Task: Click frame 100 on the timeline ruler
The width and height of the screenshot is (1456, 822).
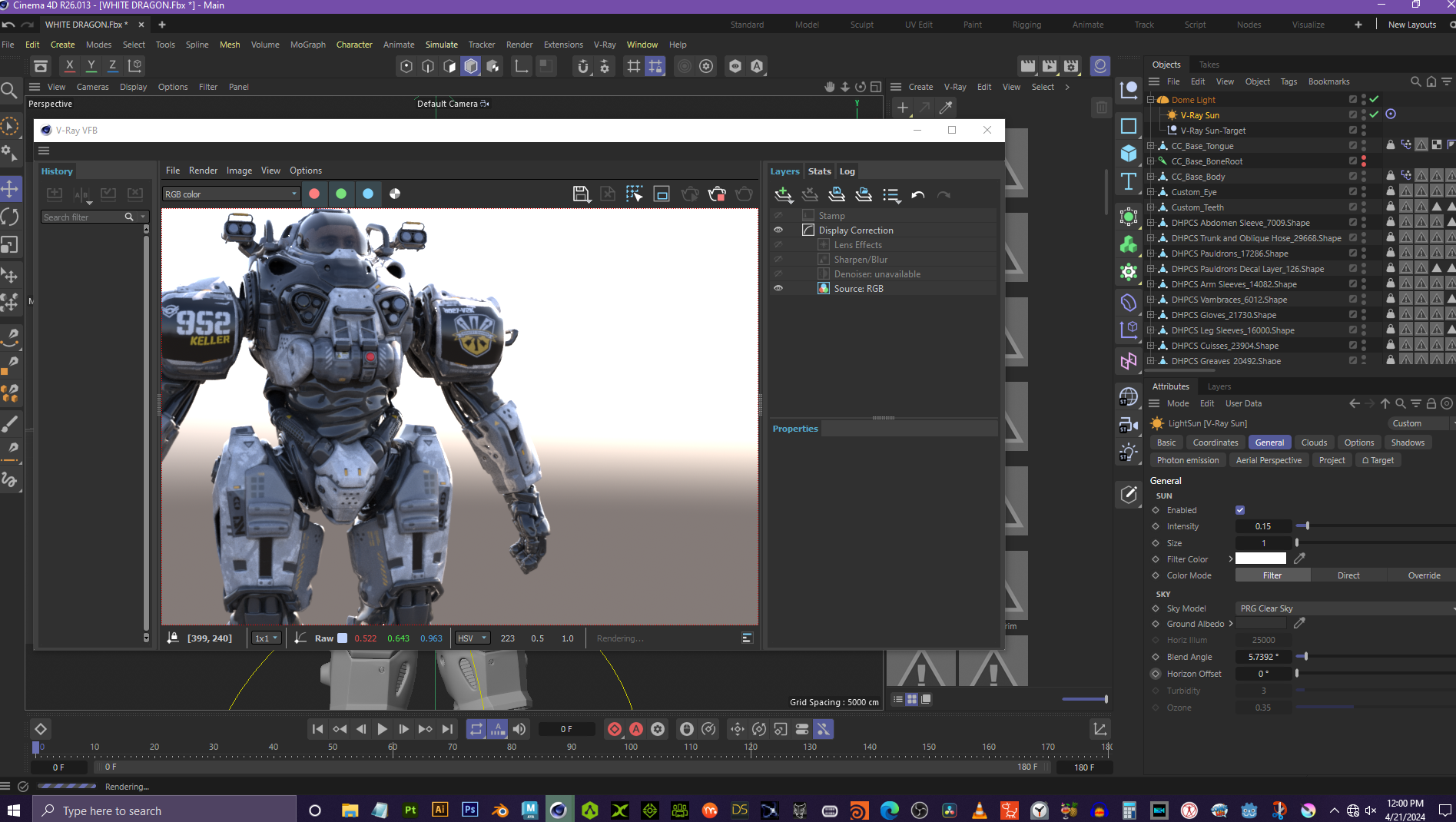Action: (x=631, y=747)
